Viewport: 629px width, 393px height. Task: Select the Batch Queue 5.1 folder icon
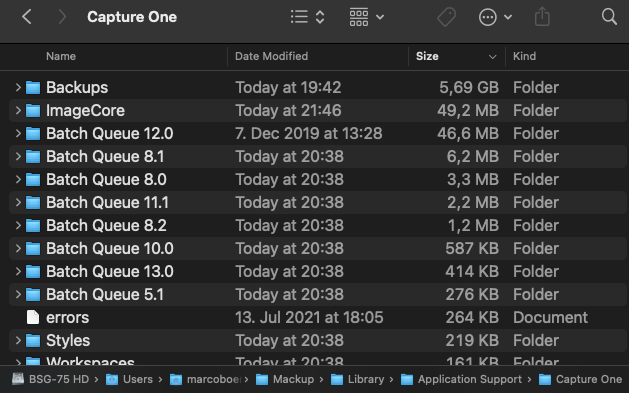click(x=33, y=294)
